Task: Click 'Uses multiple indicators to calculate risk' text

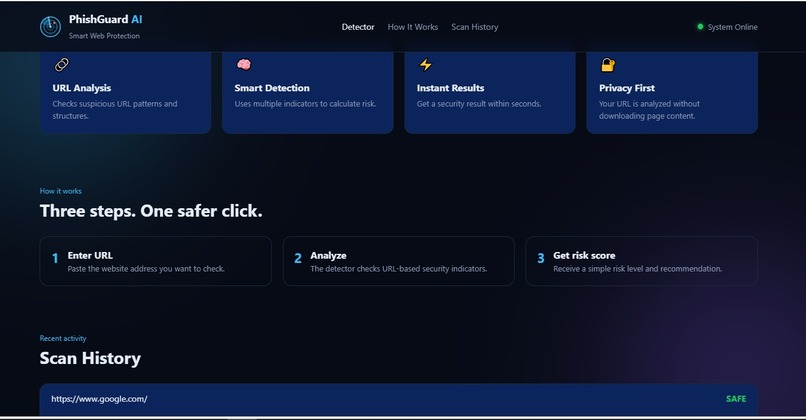Action: 305,104
